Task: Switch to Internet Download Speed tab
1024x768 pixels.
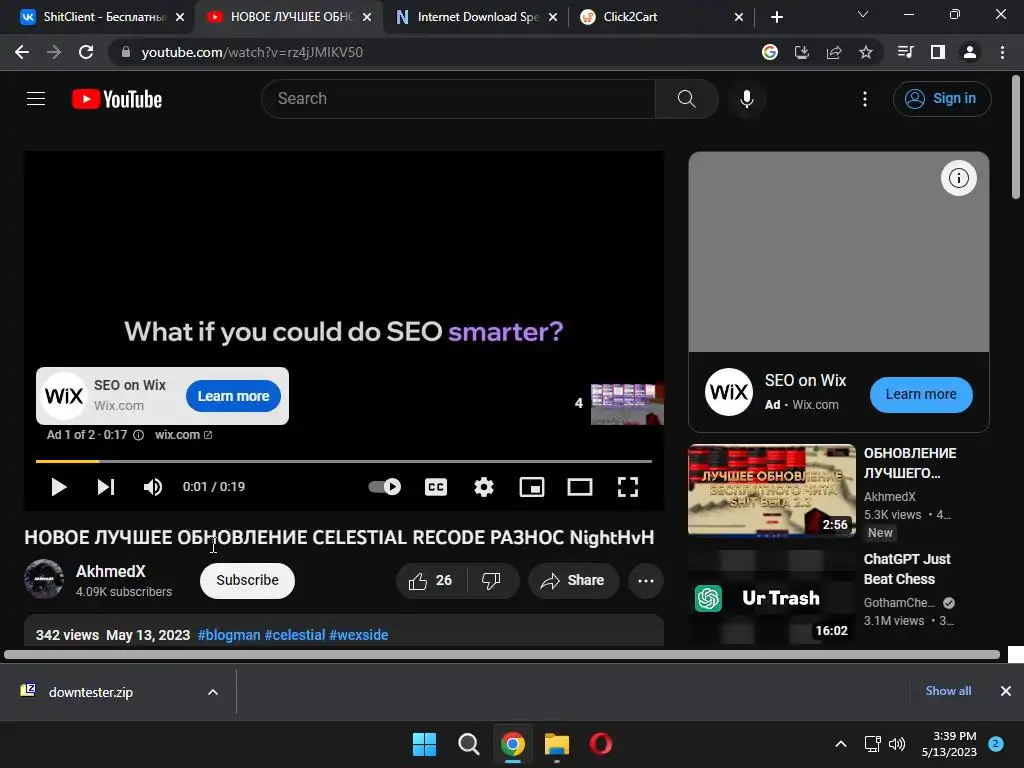Action: click(475, 17)
